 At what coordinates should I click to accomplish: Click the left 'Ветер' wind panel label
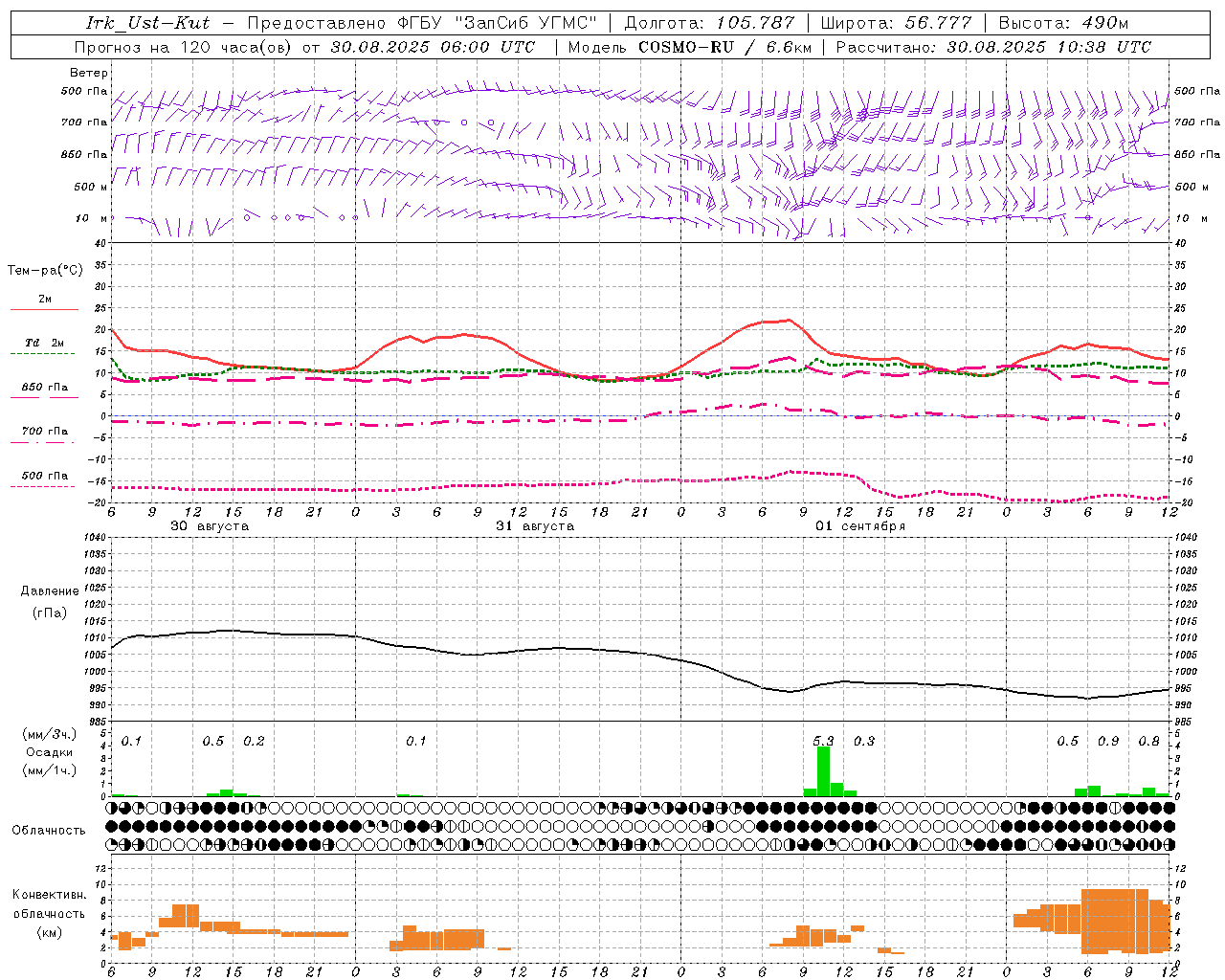click(x=89, y=73)
